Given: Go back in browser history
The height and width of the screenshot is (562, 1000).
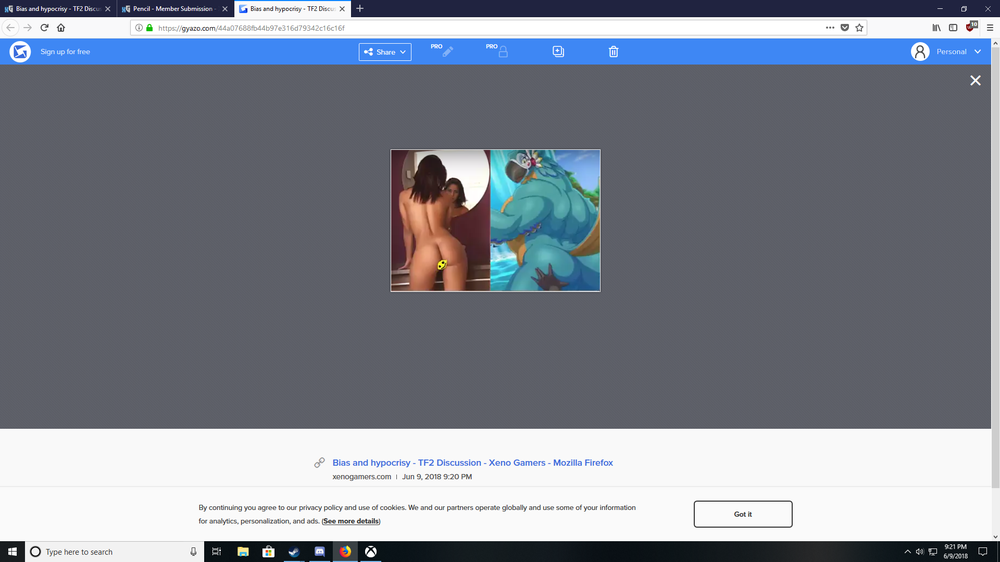Looking at the screenshot, I should 10,27.
